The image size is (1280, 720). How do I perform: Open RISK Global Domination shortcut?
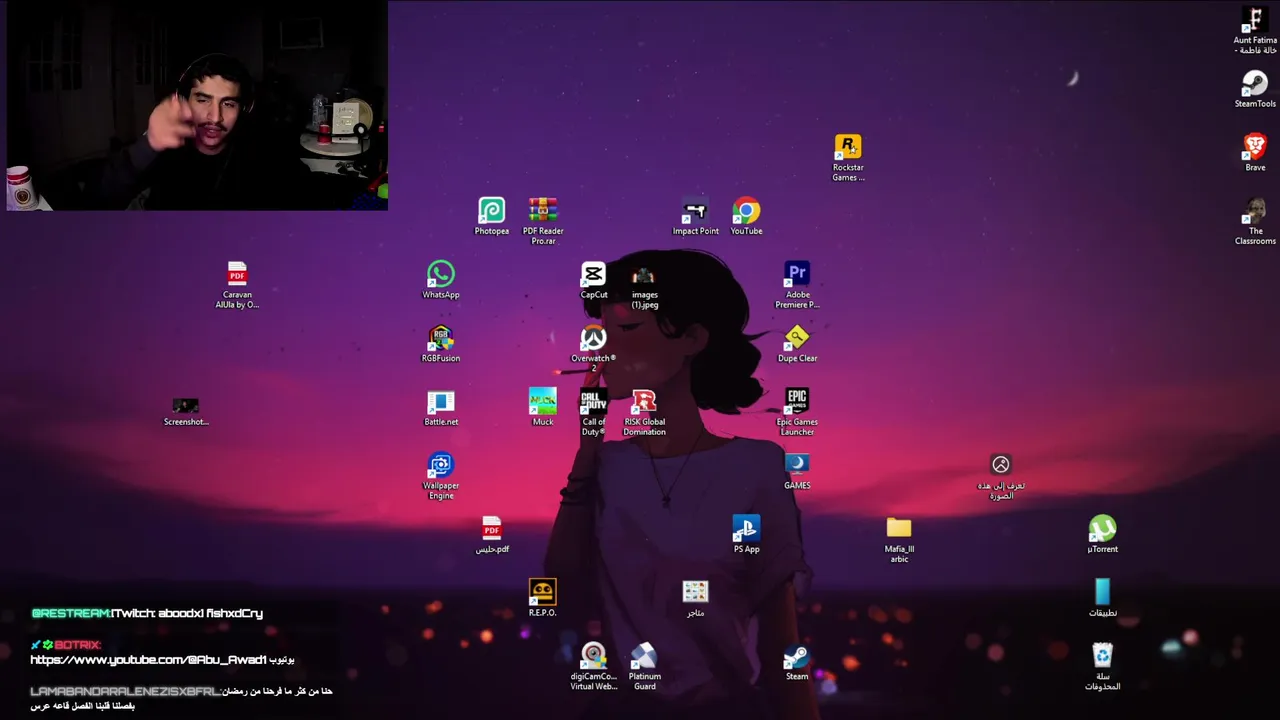[x=644, y=413]
